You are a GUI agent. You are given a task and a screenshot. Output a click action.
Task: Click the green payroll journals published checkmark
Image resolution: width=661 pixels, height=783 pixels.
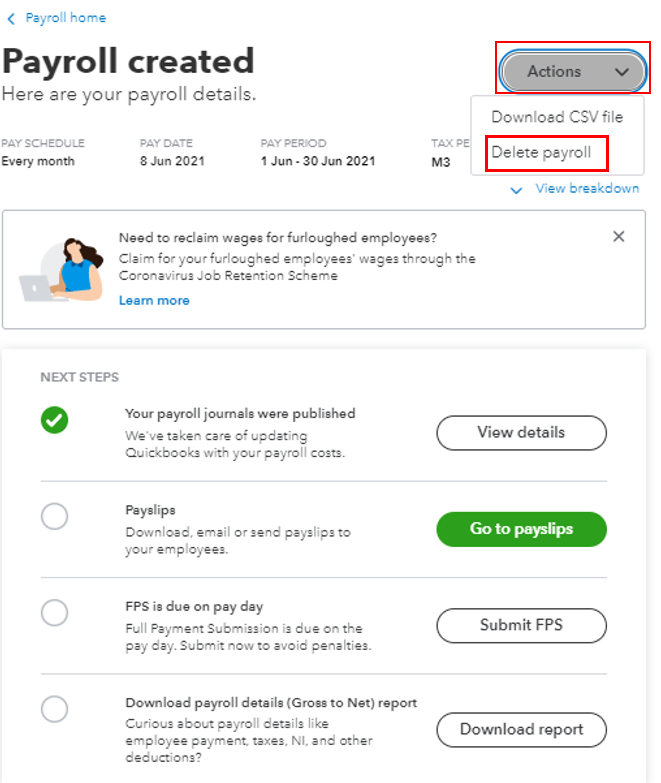point(55,421)
